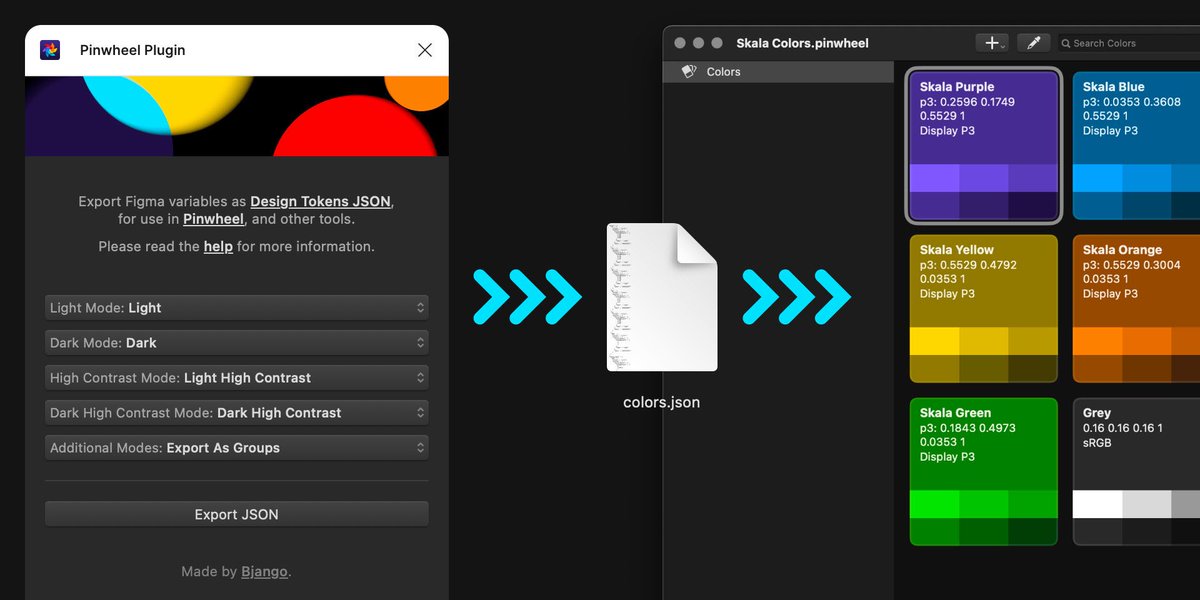This screenshot has height=600, width=1200.
Task: Click the 'Display P3' label in Skala Yellow
Action: (947, 294)
